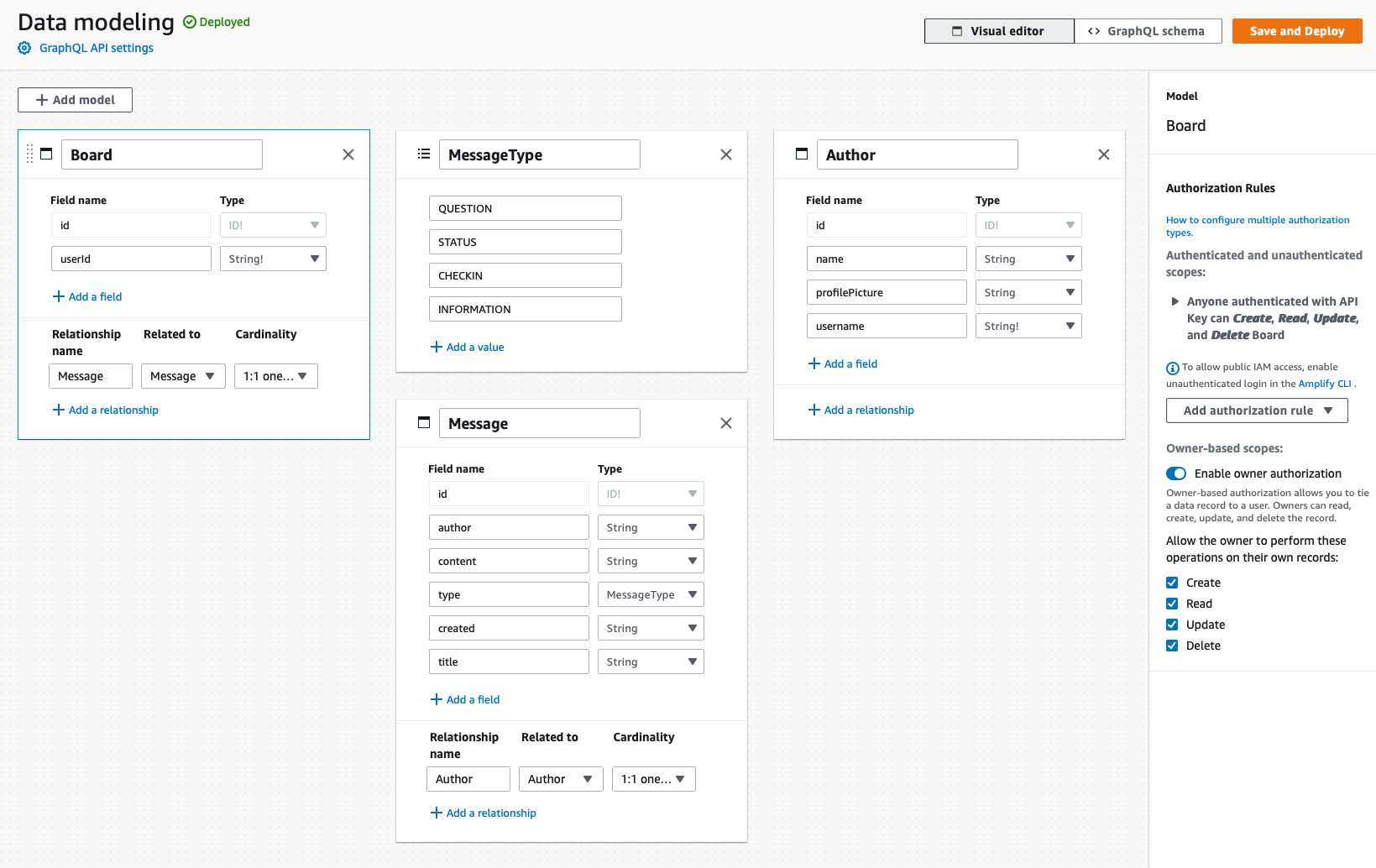
Task: Click the info icon about public IAM access
Action: tap(1172, 368)
